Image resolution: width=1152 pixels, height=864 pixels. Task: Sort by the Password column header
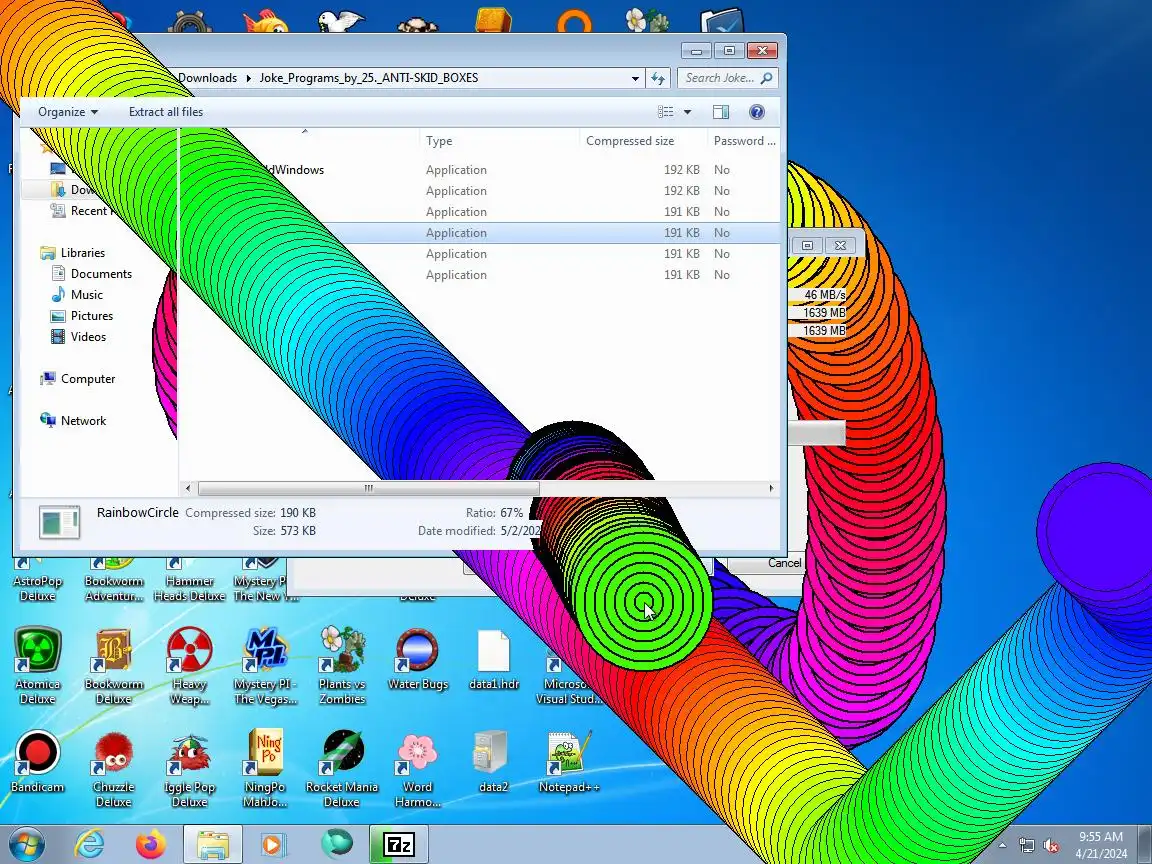[x=744, y=140]
